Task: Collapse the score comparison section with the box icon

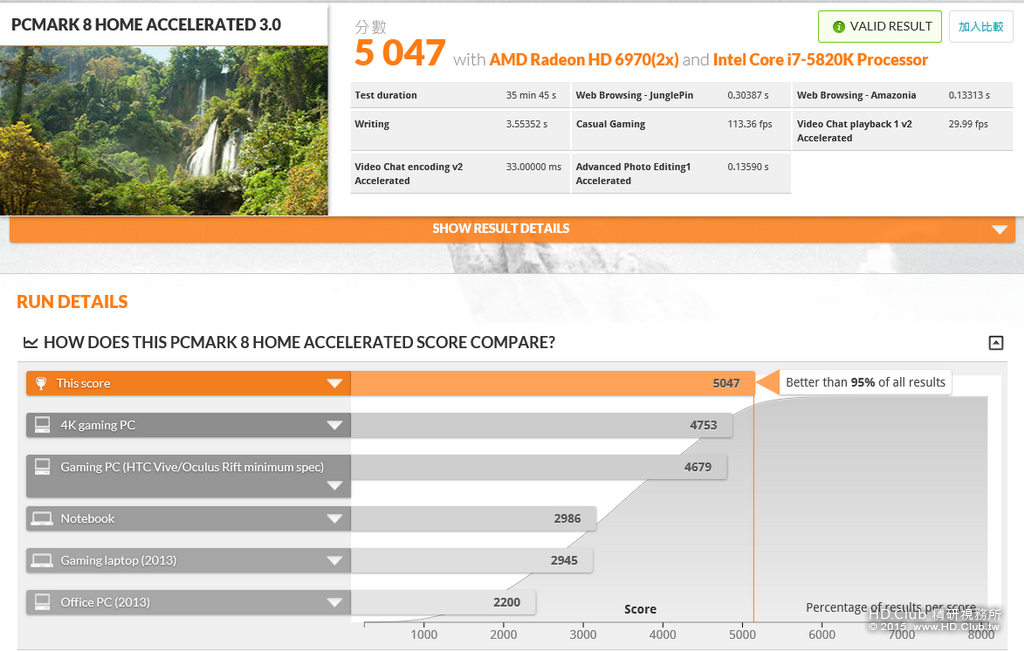Action: (996, 342)
